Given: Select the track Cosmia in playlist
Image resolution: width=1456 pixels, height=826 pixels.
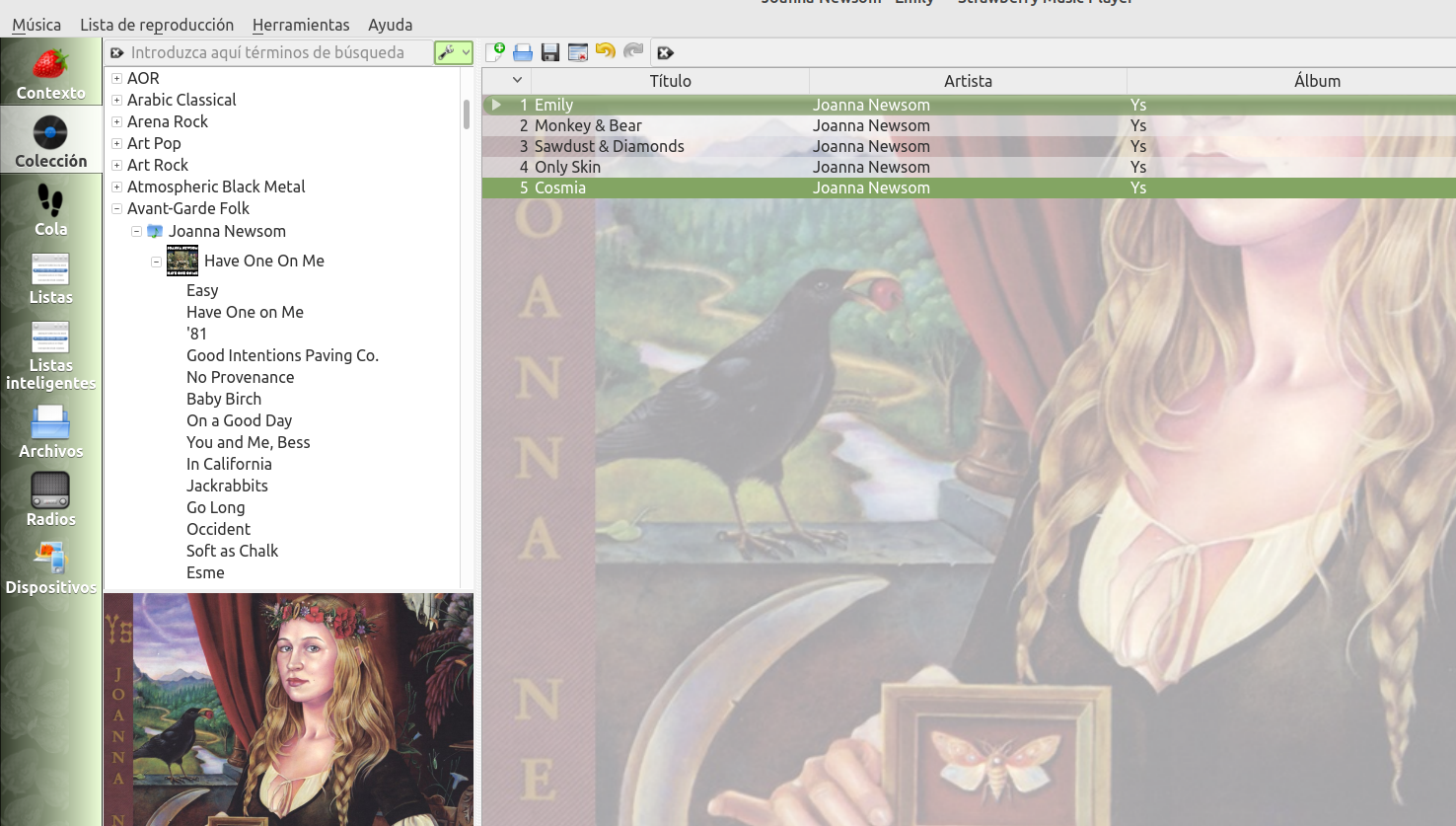Looking at the screenshot, I should (x=559, y=188).
